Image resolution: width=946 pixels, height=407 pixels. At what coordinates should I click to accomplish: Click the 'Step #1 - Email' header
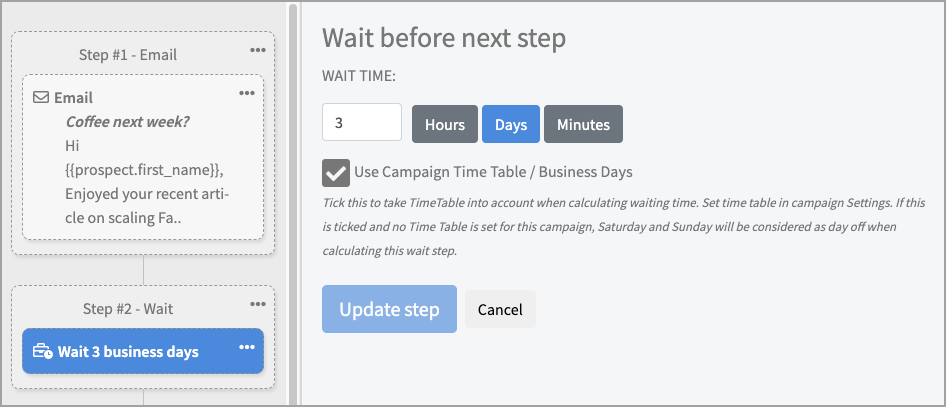127,55
